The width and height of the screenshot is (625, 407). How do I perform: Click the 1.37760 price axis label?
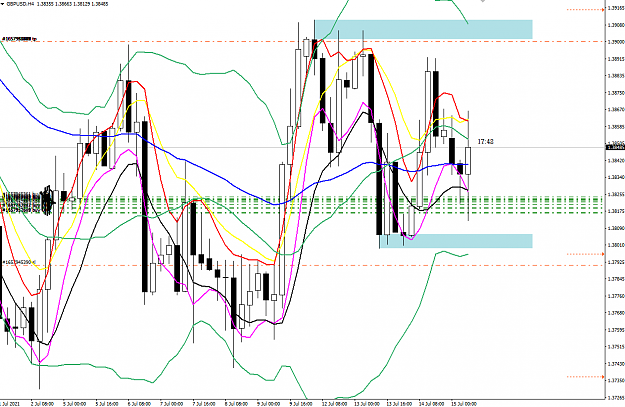coord(615,296)
